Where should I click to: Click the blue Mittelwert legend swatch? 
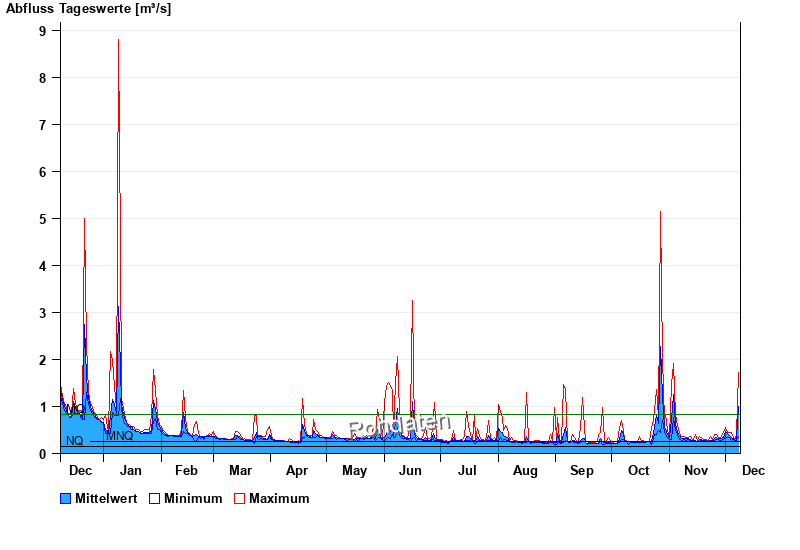[66, 499]
